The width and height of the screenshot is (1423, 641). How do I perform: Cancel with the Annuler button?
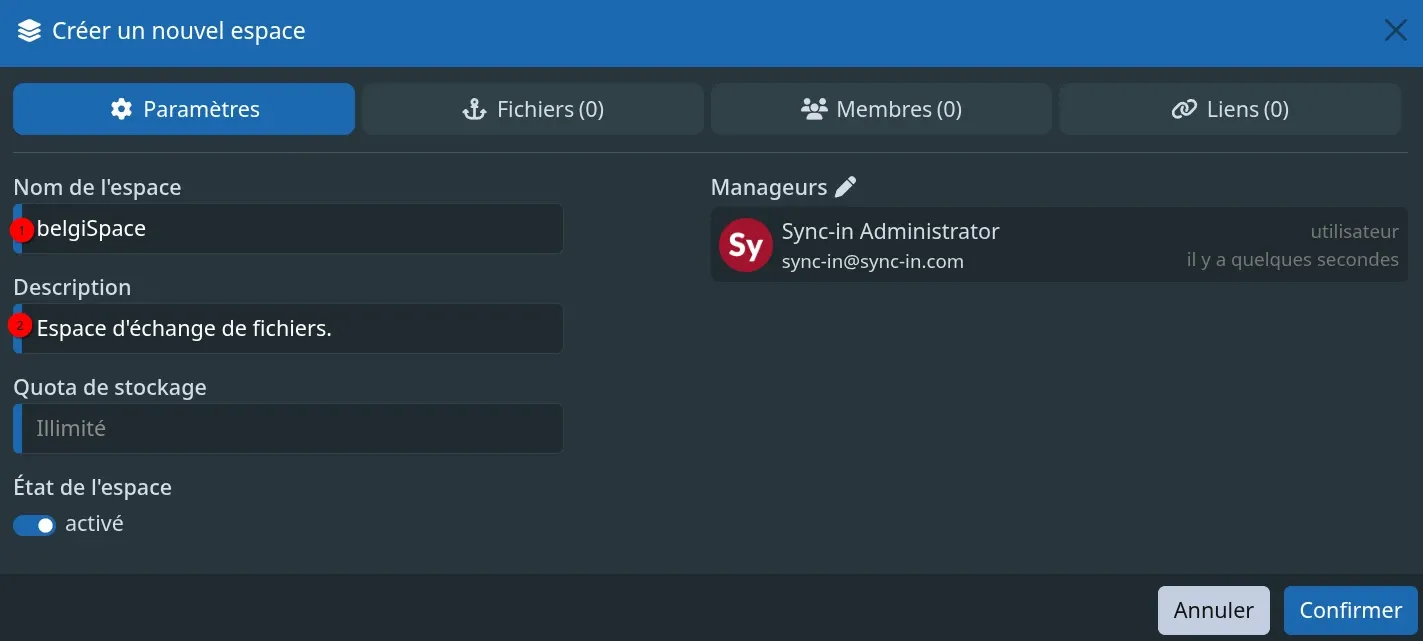tap(1214, 610)
